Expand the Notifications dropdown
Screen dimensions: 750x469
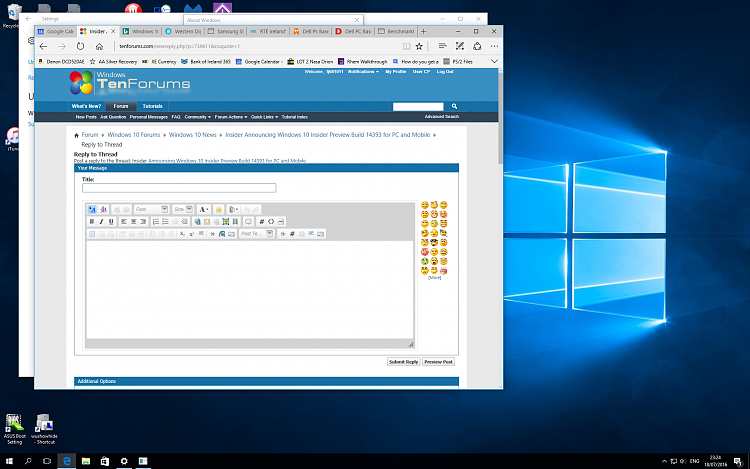tap(363, 72)
